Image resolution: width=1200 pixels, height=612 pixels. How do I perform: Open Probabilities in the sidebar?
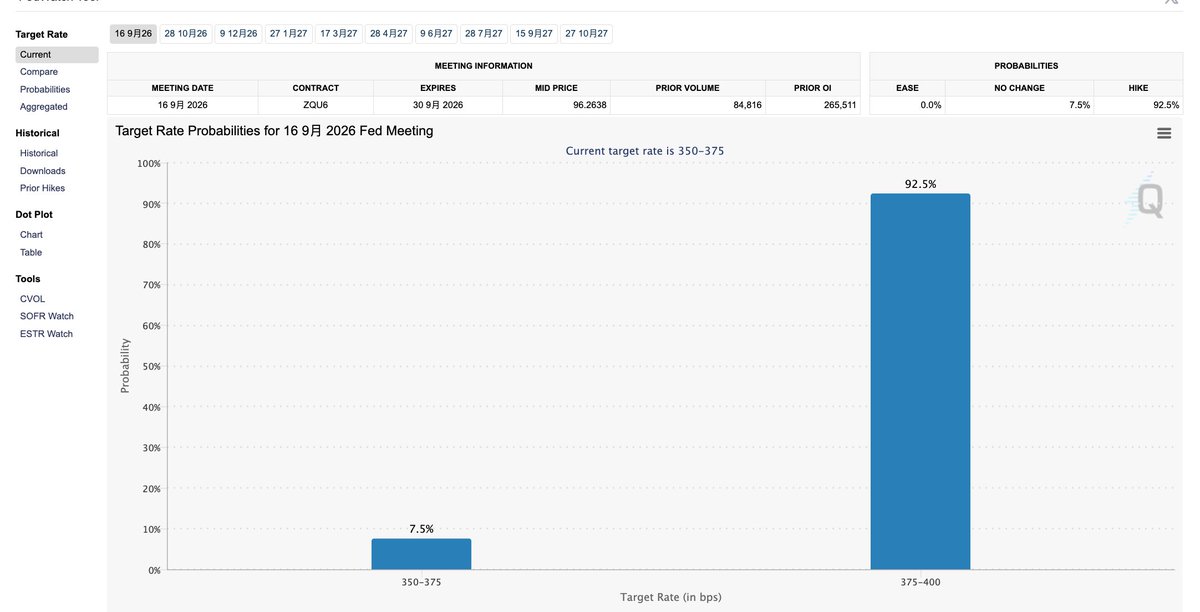click(x=45, y=89)
